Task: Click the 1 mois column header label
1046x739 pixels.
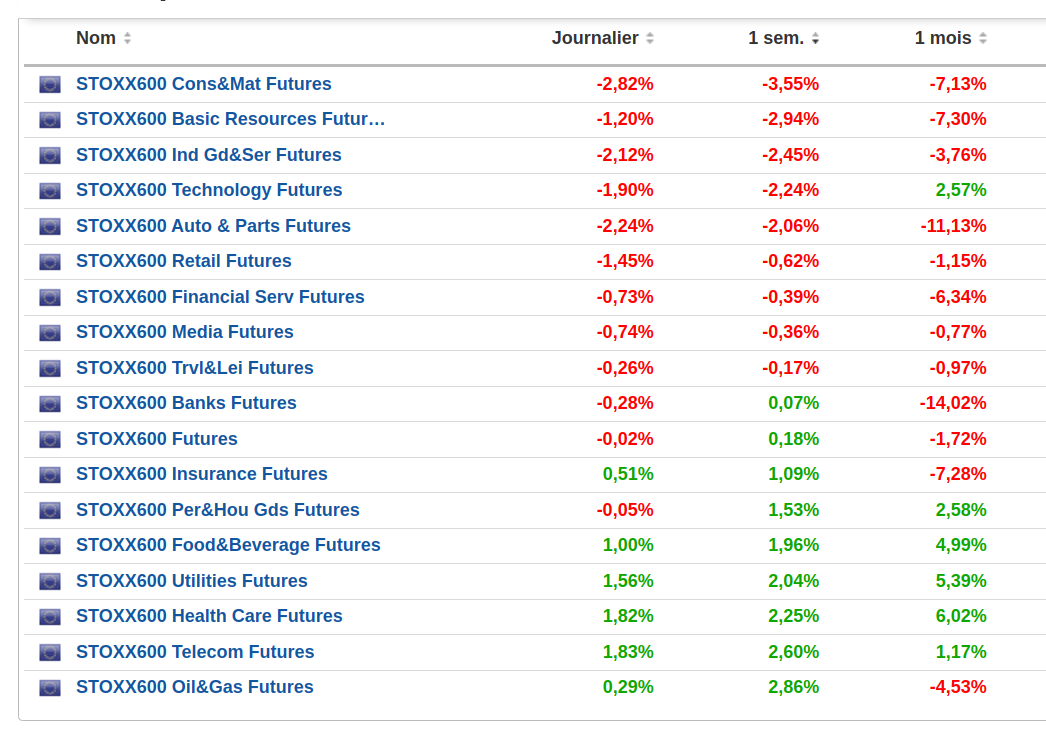Action: click(943, 38)
